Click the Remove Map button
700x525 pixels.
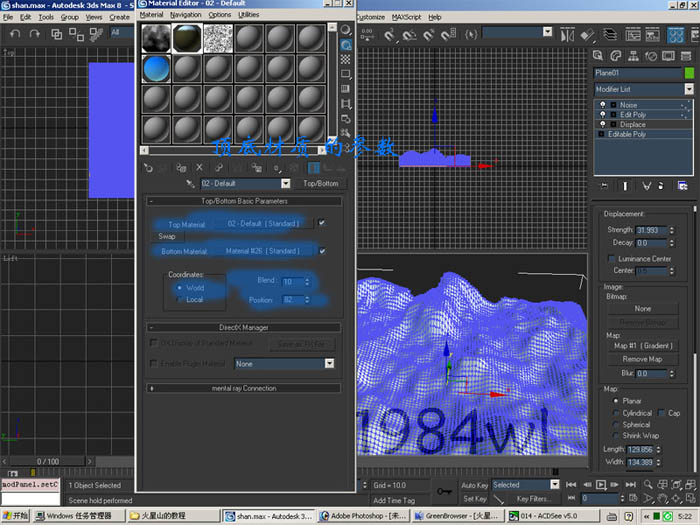[643, 359]
